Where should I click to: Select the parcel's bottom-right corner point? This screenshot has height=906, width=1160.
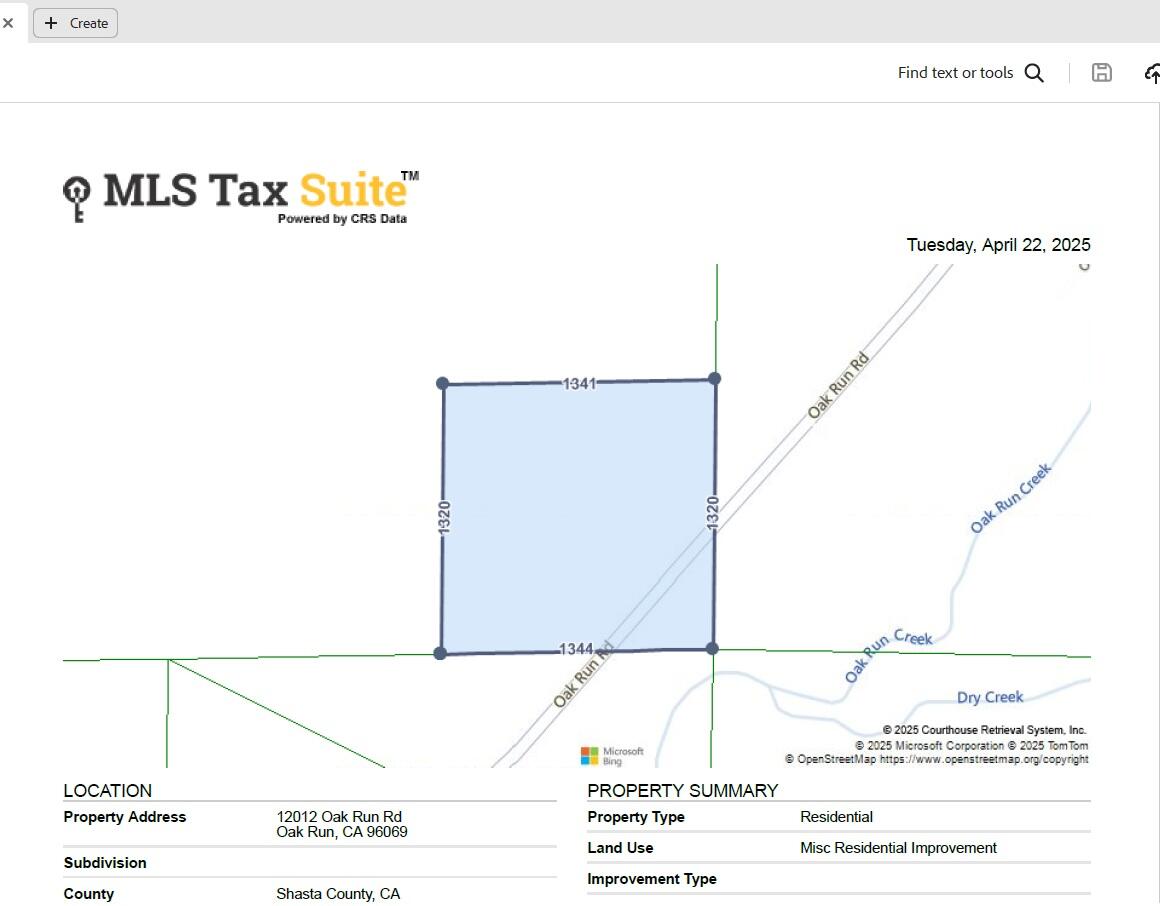[x=712, y=648]
